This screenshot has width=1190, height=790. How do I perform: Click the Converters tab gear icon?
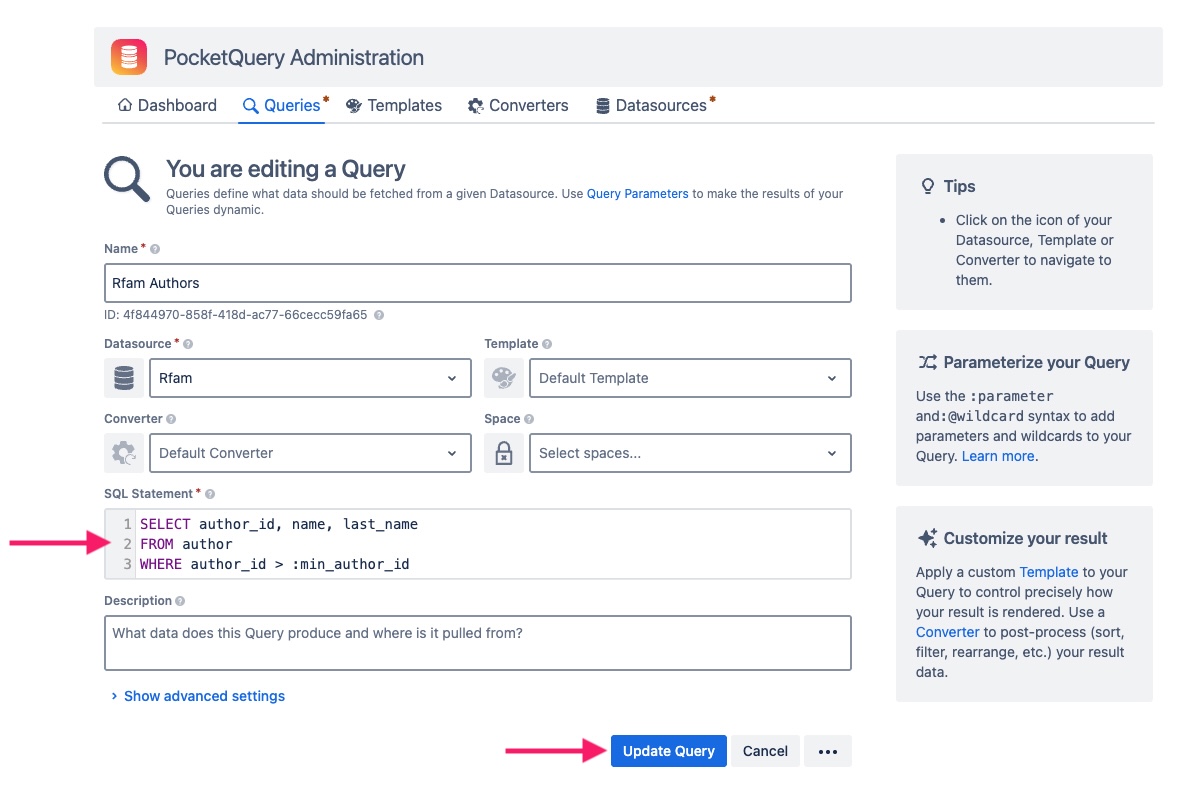[x=476, y=105]
